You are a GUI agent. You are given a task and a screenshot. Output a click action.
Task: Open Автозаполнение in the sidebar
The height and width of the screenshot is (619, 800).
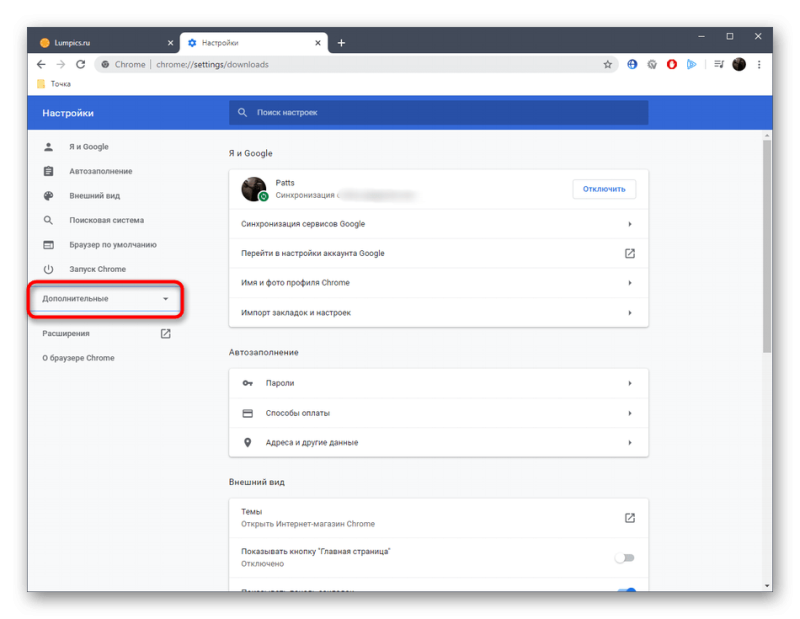[x=101, y=171]
